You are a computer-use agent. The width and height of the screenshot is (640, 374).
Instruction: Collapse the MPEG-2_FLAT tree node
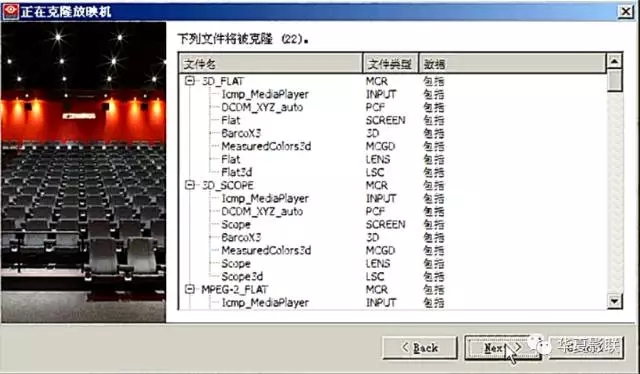(189, 289)
